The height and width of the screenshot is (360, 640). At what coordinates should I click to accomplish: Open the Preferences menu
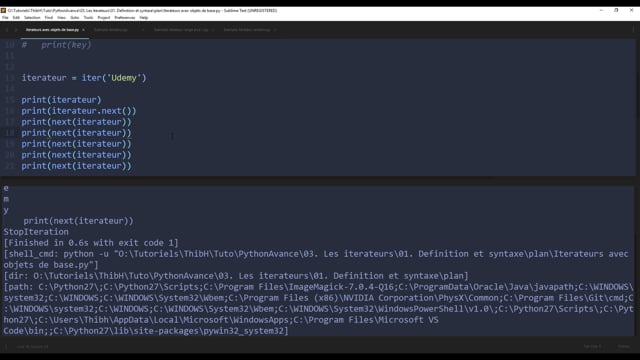pos(124,18)
